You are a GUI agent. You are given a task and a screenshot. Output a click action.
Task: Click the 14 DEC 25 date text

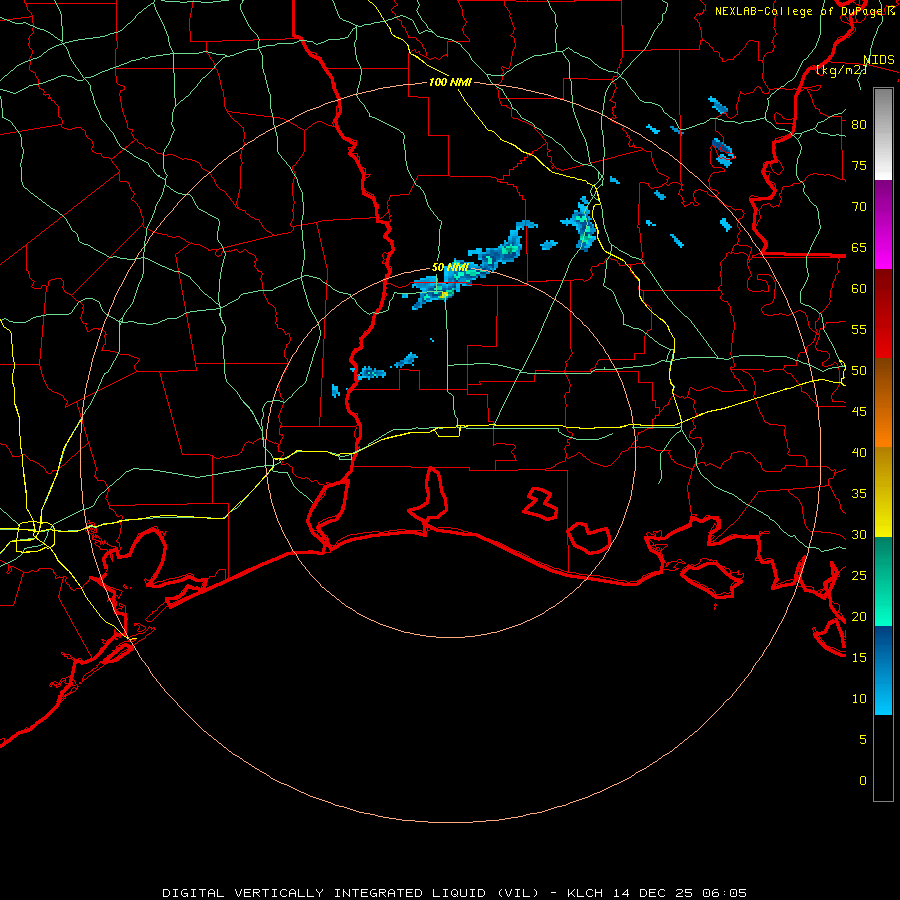pyautogui.click(x=654, y=893)
